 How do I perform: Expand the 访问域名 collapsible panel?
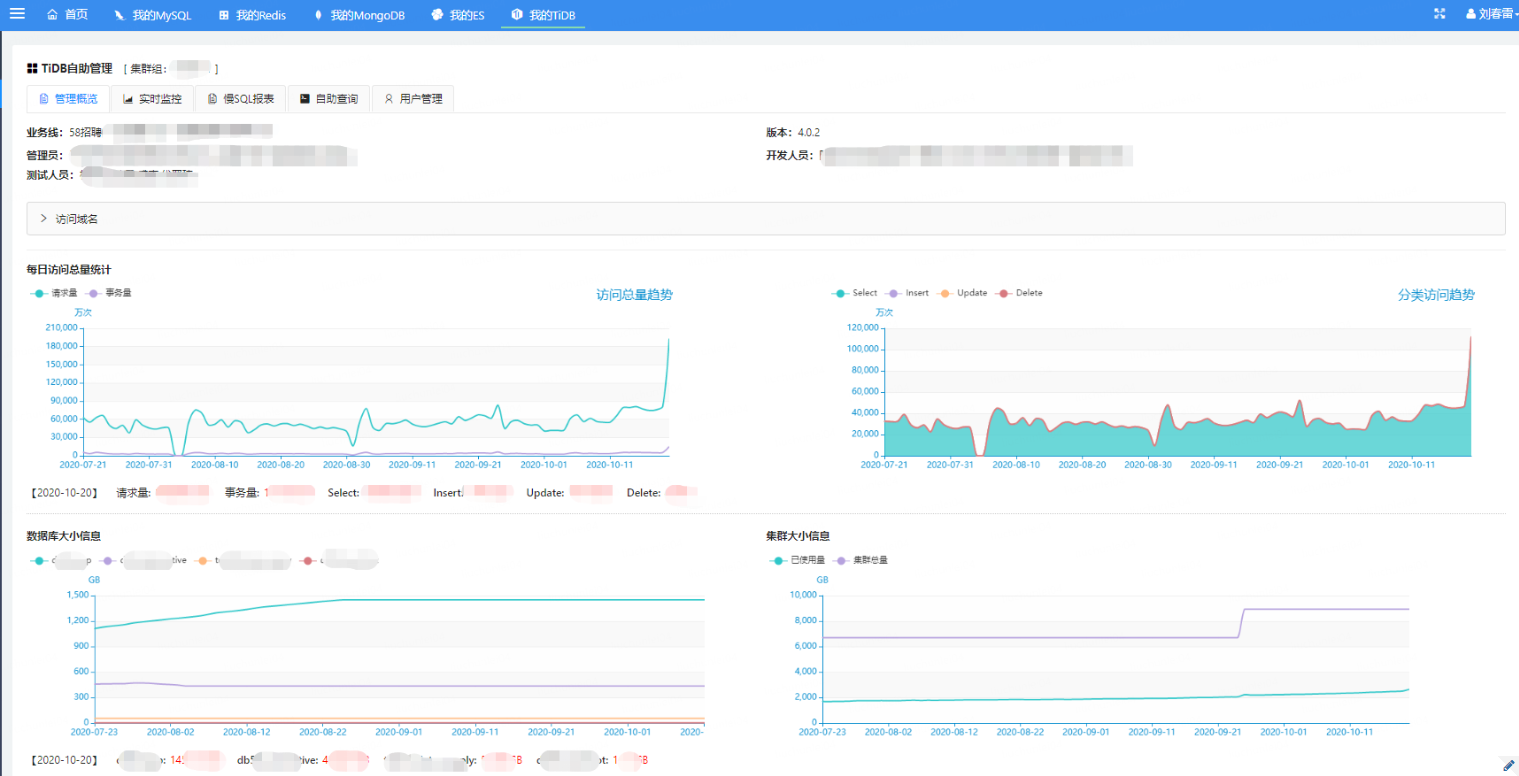coord(76,218)
